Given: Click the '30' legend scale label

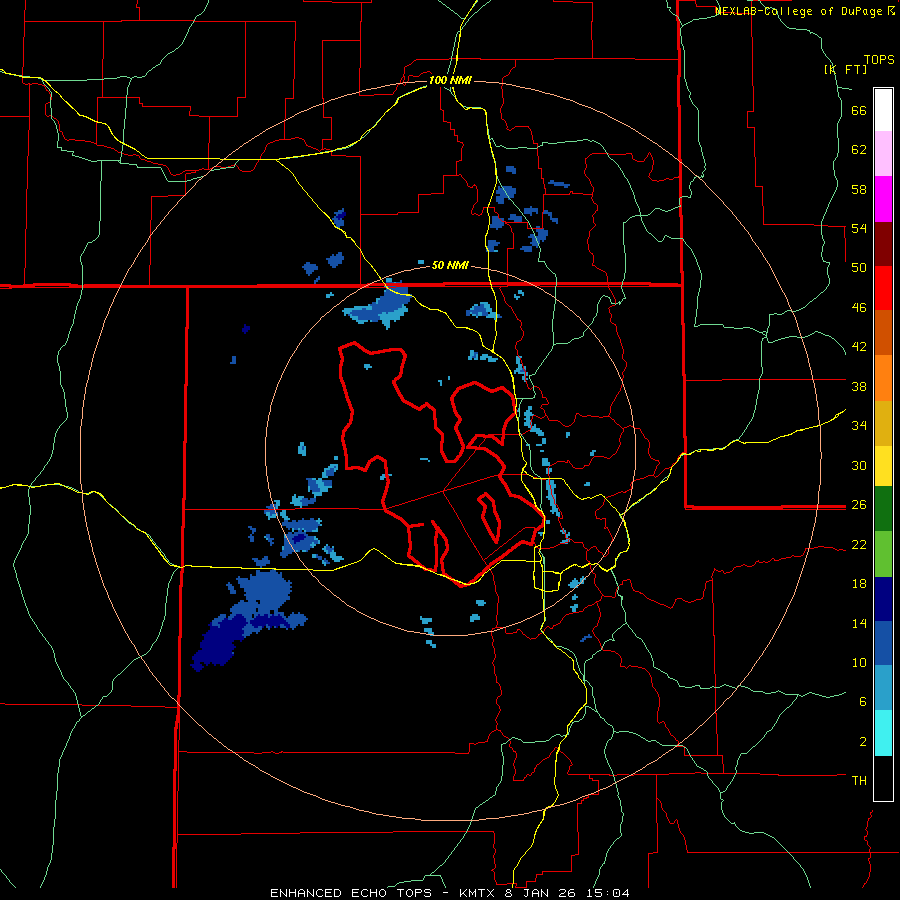Looking at the screenshot, I should [859, 465].
